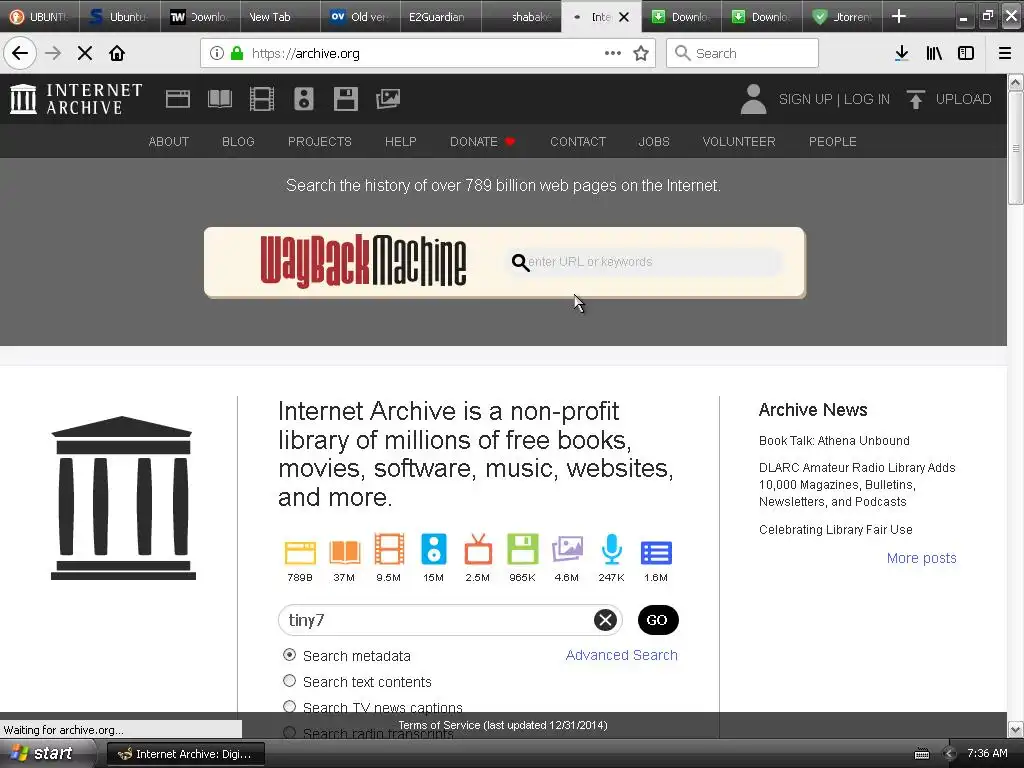
Task: Open the 247K microphone collection icon
Action: [611, 549]
